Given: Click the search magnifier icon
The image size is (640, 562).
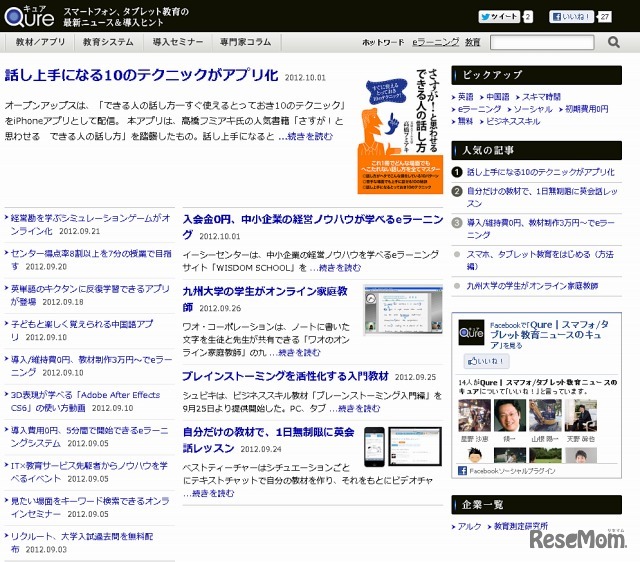Looking at the screenshot, I should 613,42.
